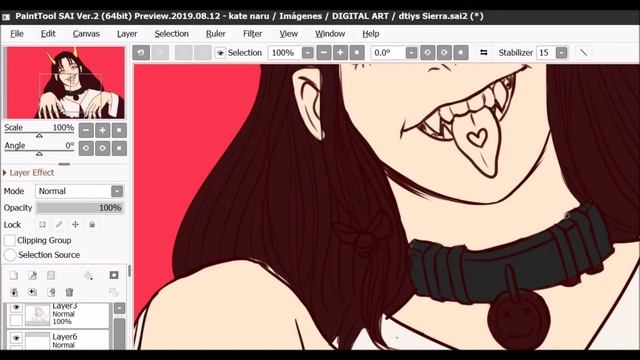Select Layer6 in the layer list
The width and height of the screenshot is (640, 360).
click(x=58, y=340)
